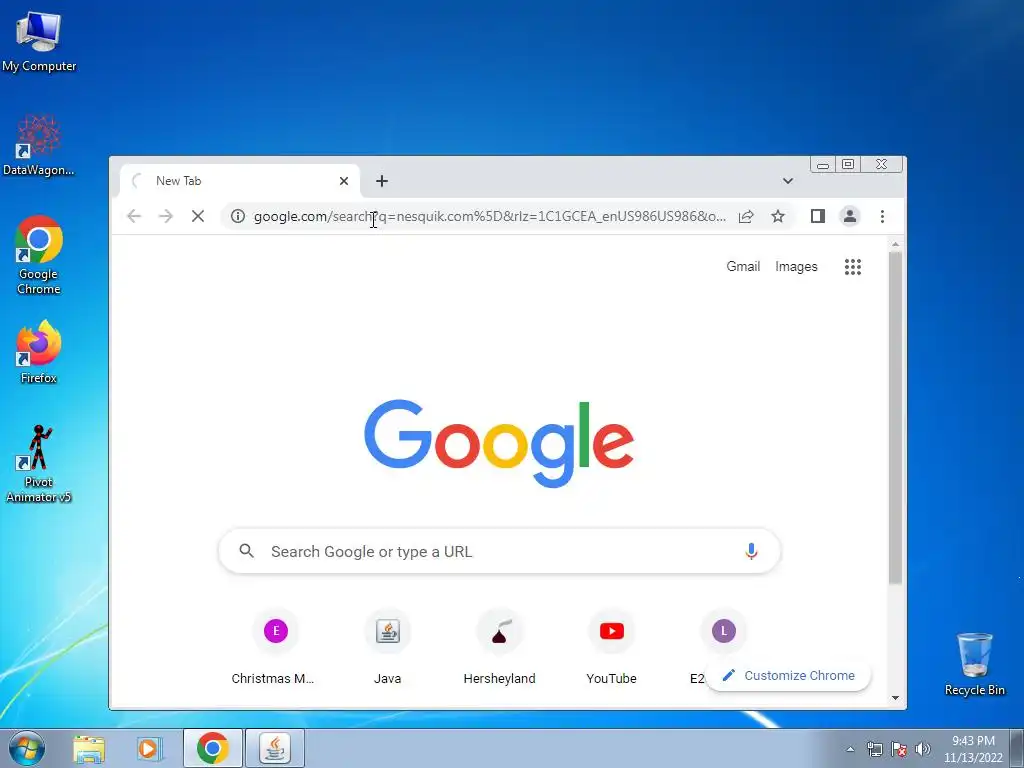Select the Firefox desktop shortcut
The width and height of the screenshot is (1024, 768).
coord(39,352)
